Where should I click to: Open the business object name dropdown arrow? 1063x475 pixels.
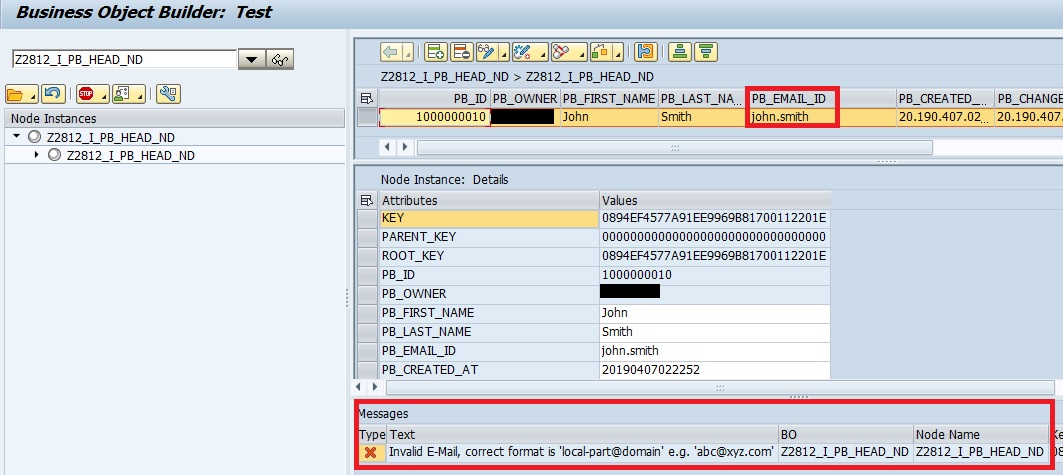(252, 60)
